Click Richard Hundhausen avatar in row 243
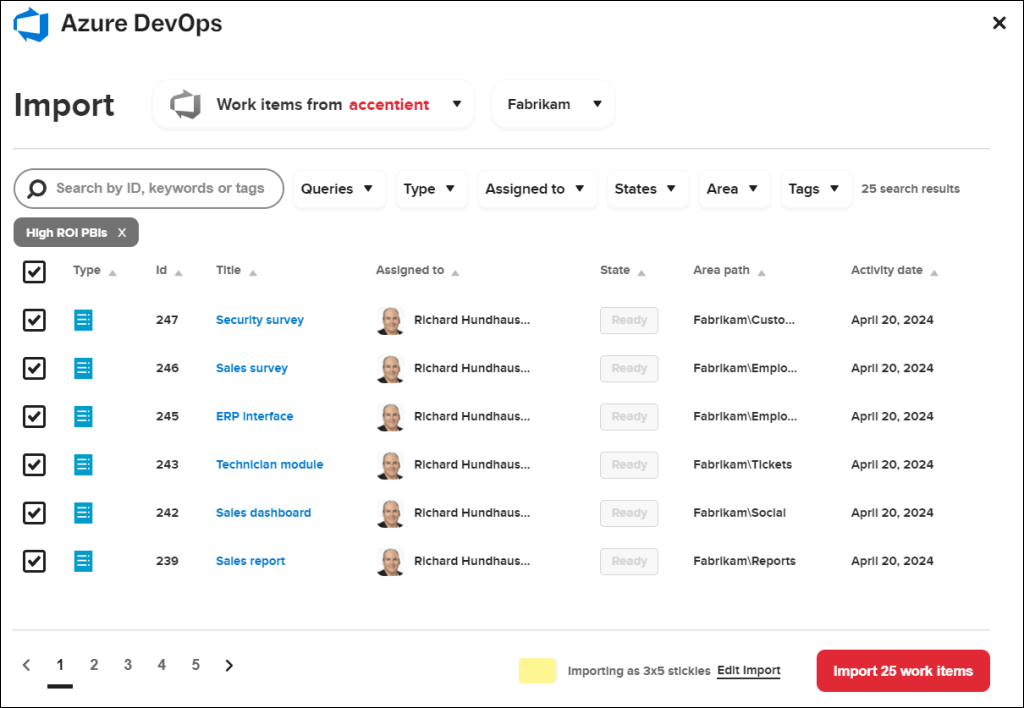Image resolution: width=1024 pixels, height=708 pixels. (x=391, y=466)
